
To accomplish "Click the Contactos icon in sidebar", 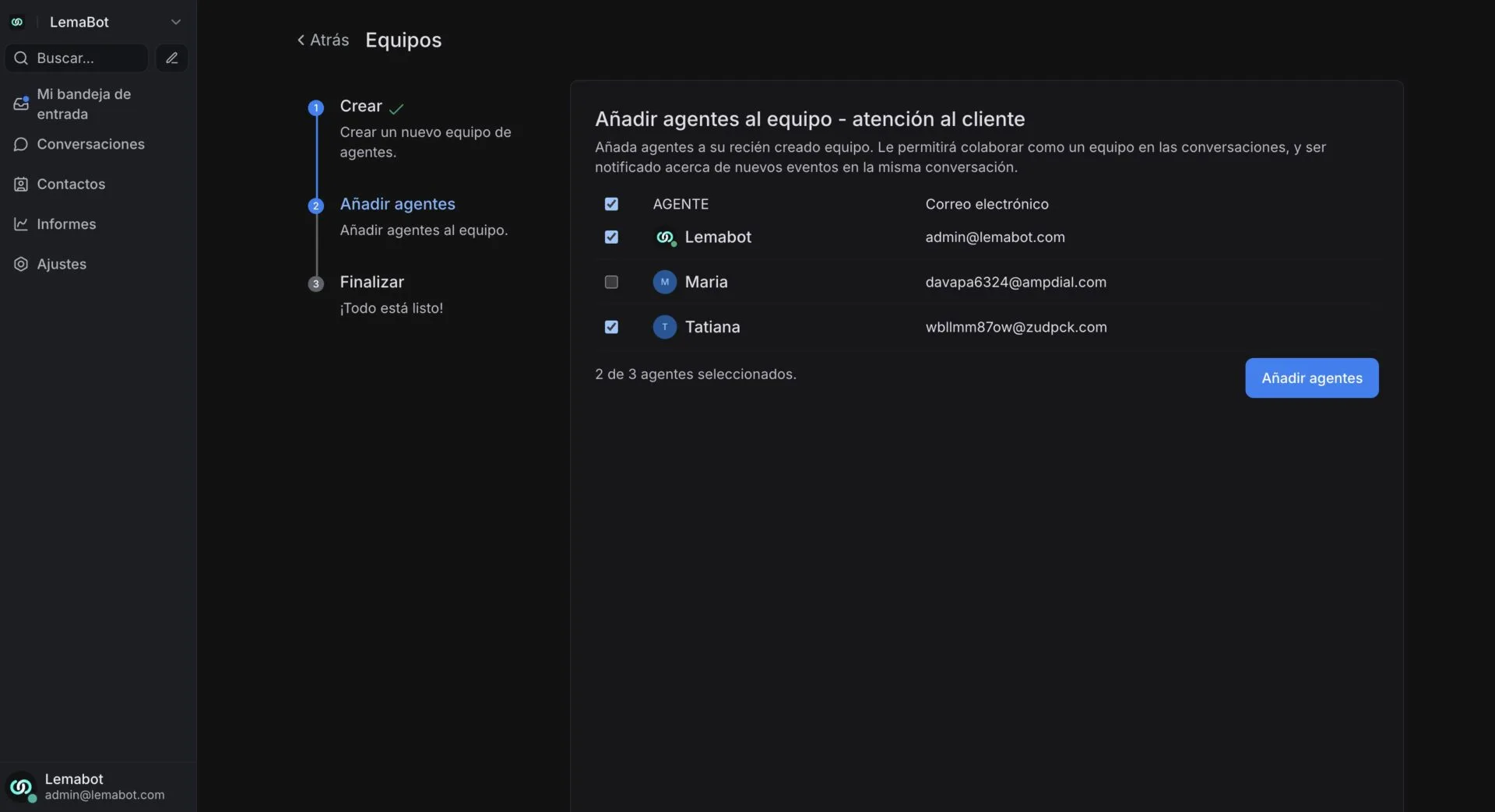I will (21, 185).
